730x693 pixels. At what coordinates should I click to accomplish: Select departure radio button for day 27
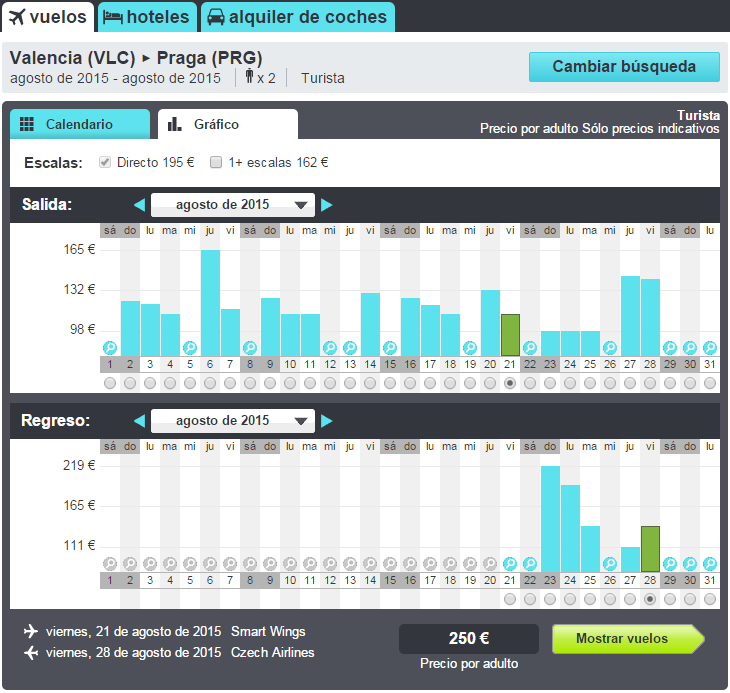630,383
